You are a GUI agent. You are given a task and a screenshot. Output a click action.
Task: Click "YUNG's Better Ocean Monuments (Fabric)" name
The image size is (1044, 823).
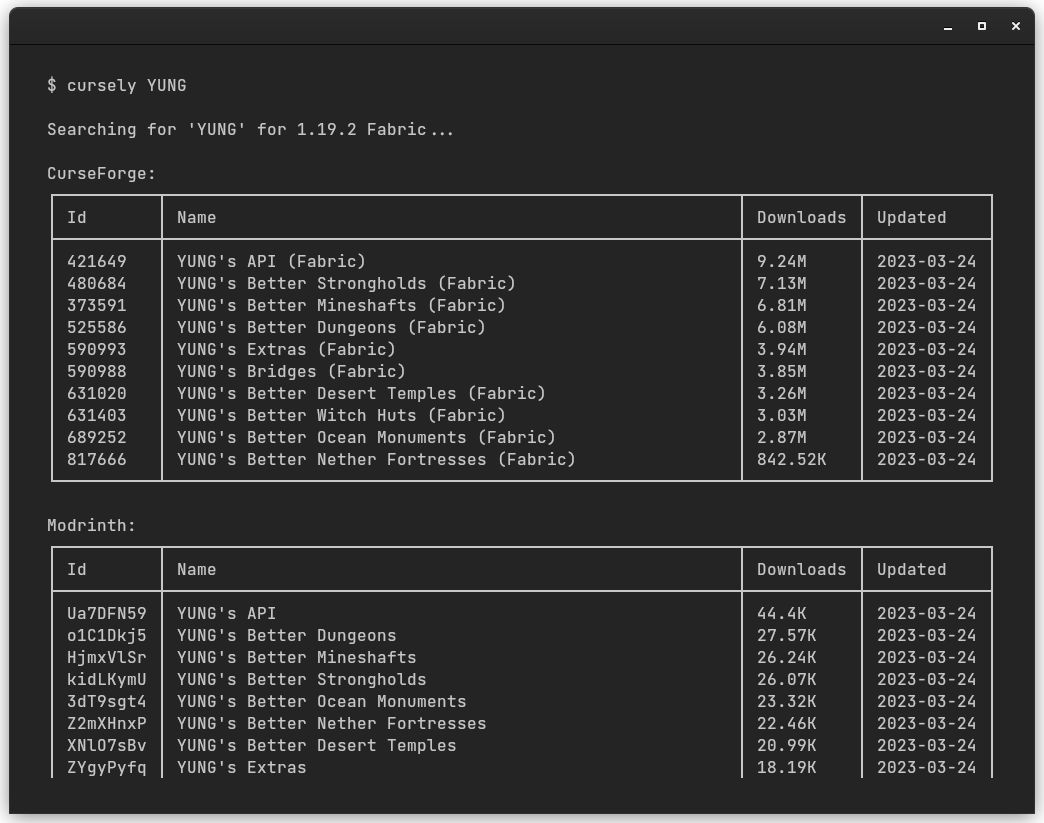[x=366, y=437]
